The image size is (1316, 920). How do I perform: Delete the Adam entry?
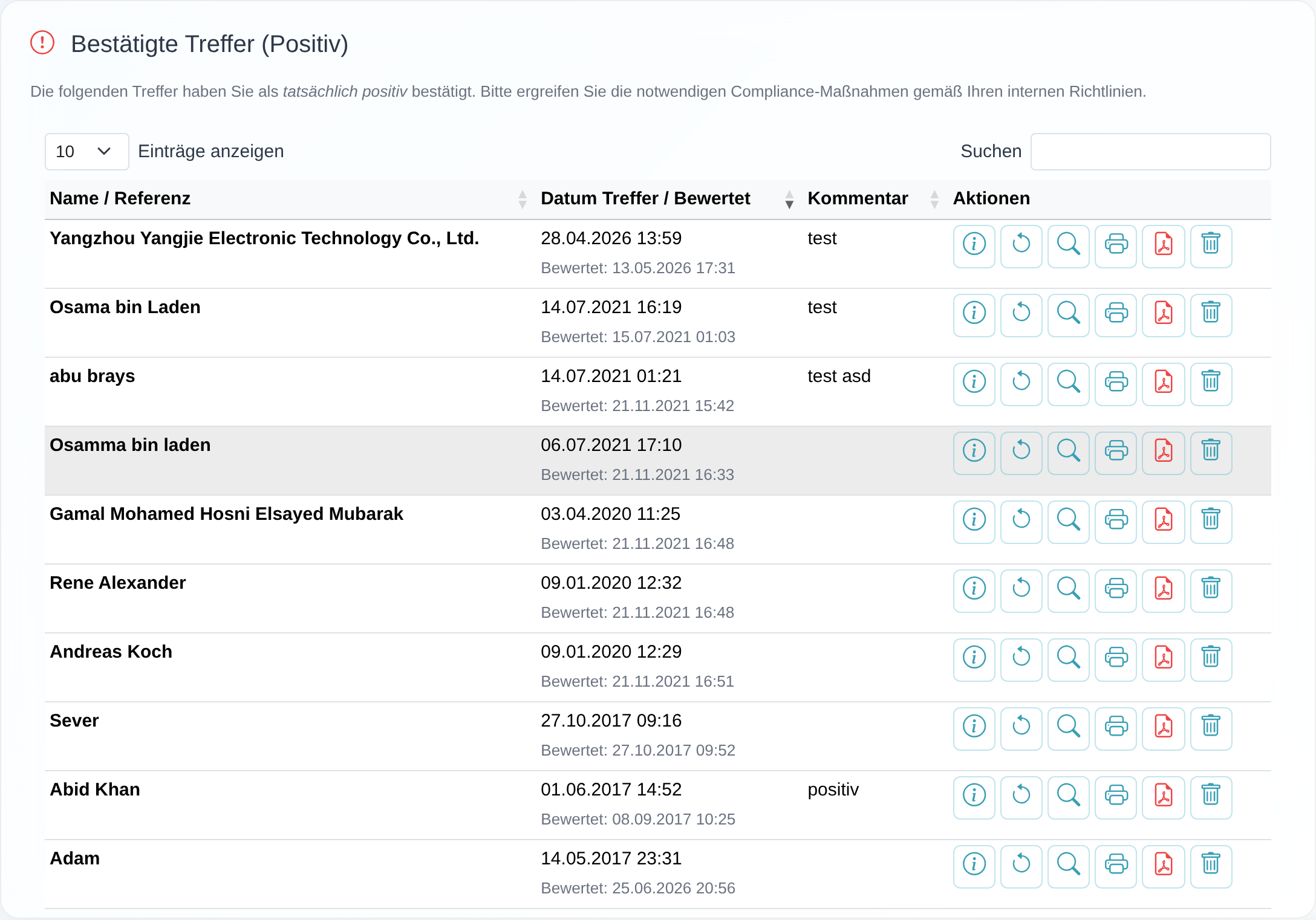pyautogui.click(x=1211, y=866)
